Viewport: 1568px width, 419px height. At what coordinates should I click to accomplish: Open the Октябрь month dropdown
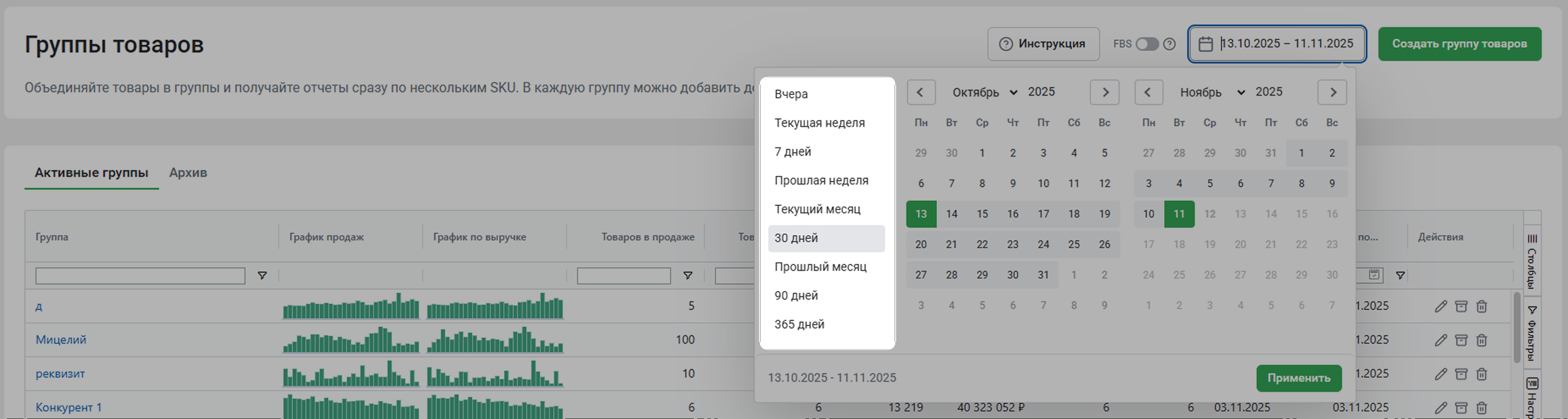pos(984,93)
